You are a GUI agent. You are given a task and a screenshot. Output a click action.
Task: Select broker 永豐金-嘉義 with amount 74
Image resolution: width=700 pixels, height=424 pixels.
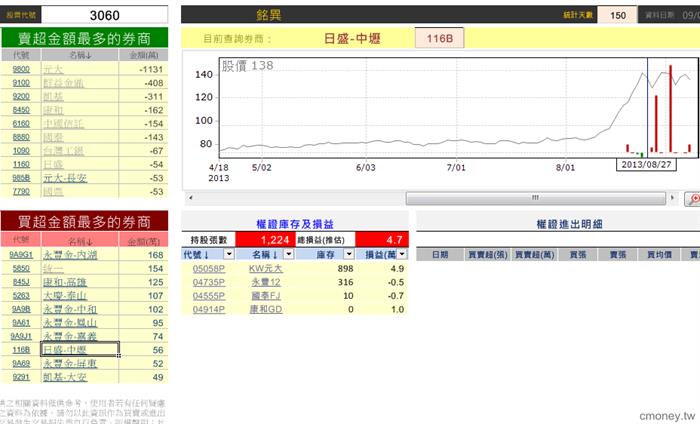coord(70,337)
